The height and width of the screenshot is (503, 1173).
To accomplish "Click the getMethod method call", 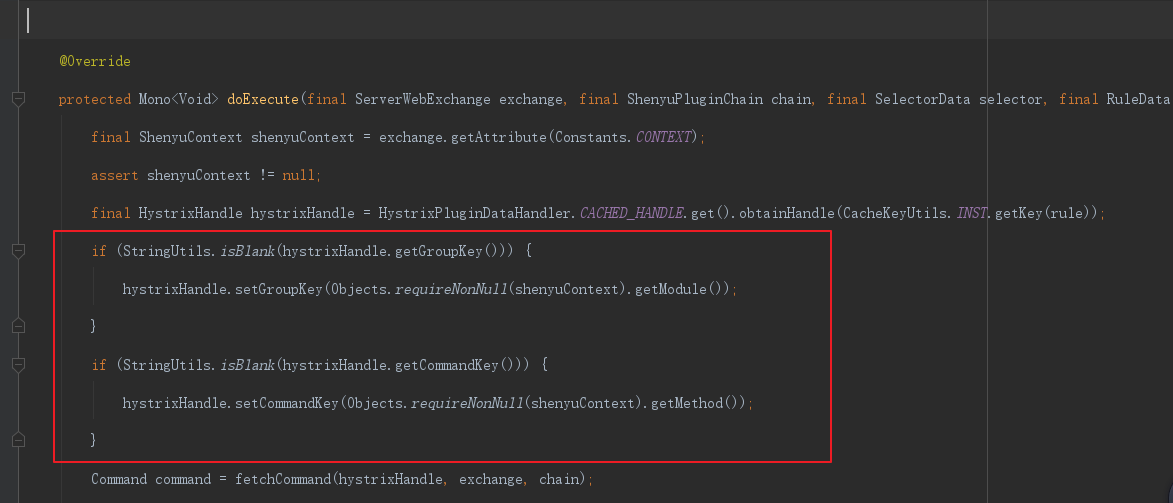I will pyautogui.click(x=687, y=403).
